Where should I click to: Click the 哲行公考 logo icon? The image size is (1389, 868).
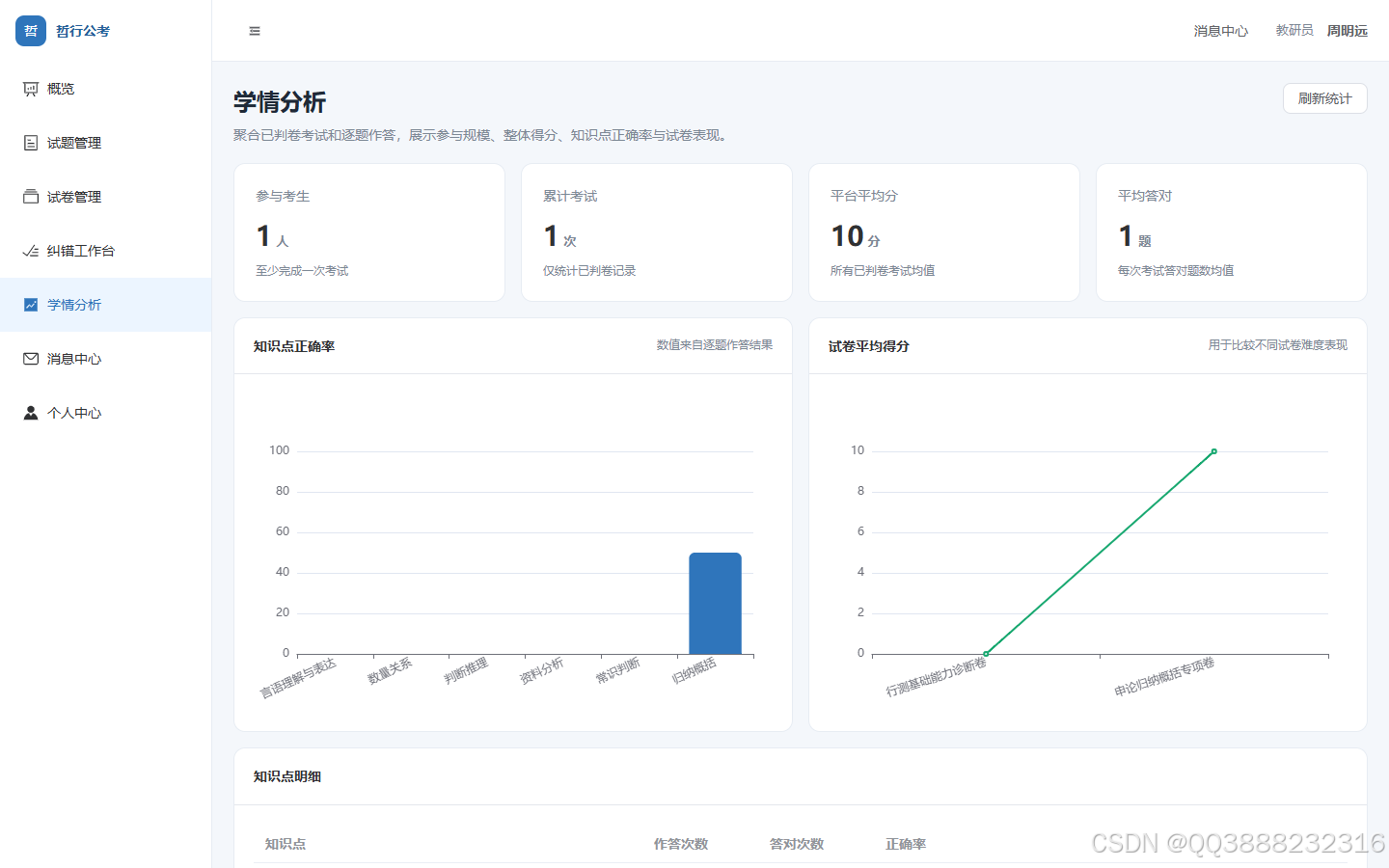click(x=31, y=31)
